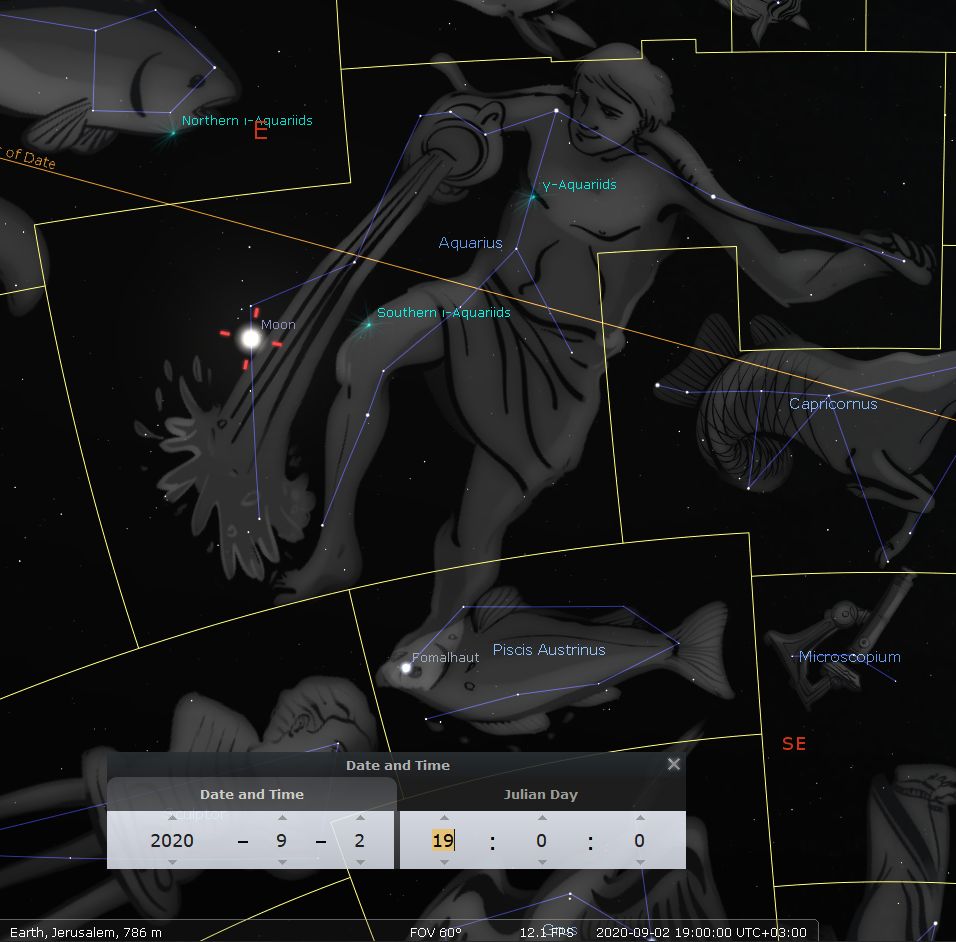Click the month field showing 9
Viewport: 956px width, 942px height.
[x=282, y=840]
